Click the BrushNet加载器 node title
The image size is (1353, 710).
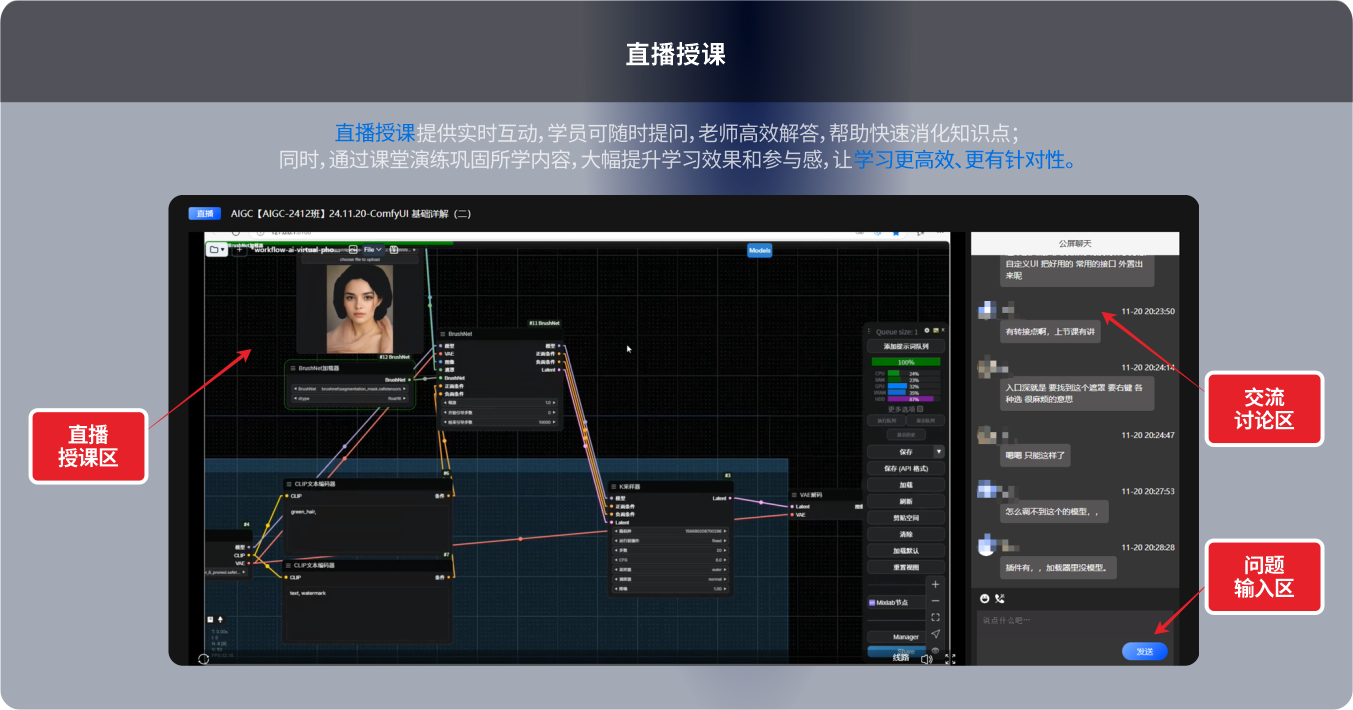click(319, 368)
